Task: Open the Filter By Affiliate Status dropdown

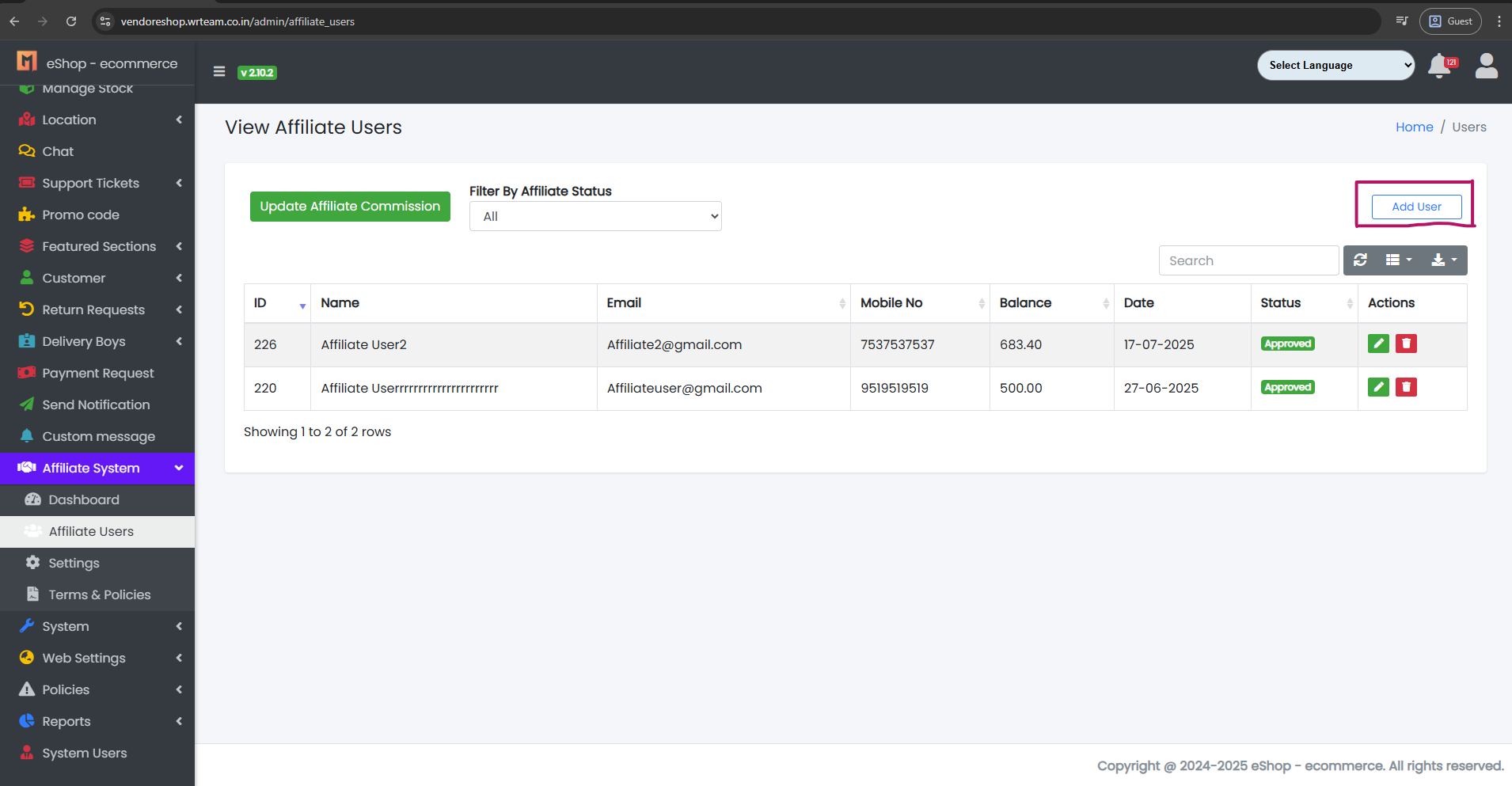Action: [x=595, y=216]
